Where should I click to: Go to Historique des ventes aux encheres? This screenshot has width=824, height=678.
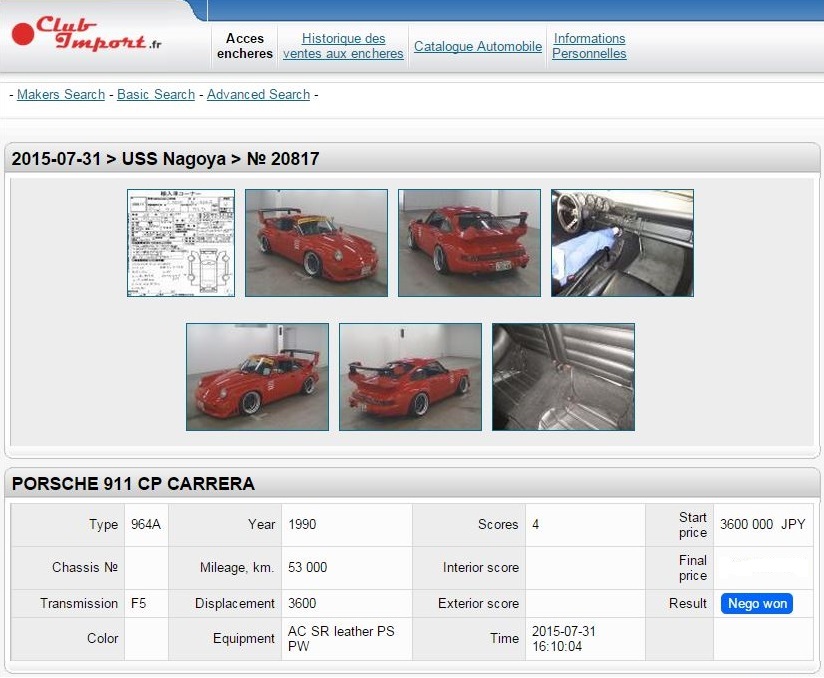(x=343, y=46)
